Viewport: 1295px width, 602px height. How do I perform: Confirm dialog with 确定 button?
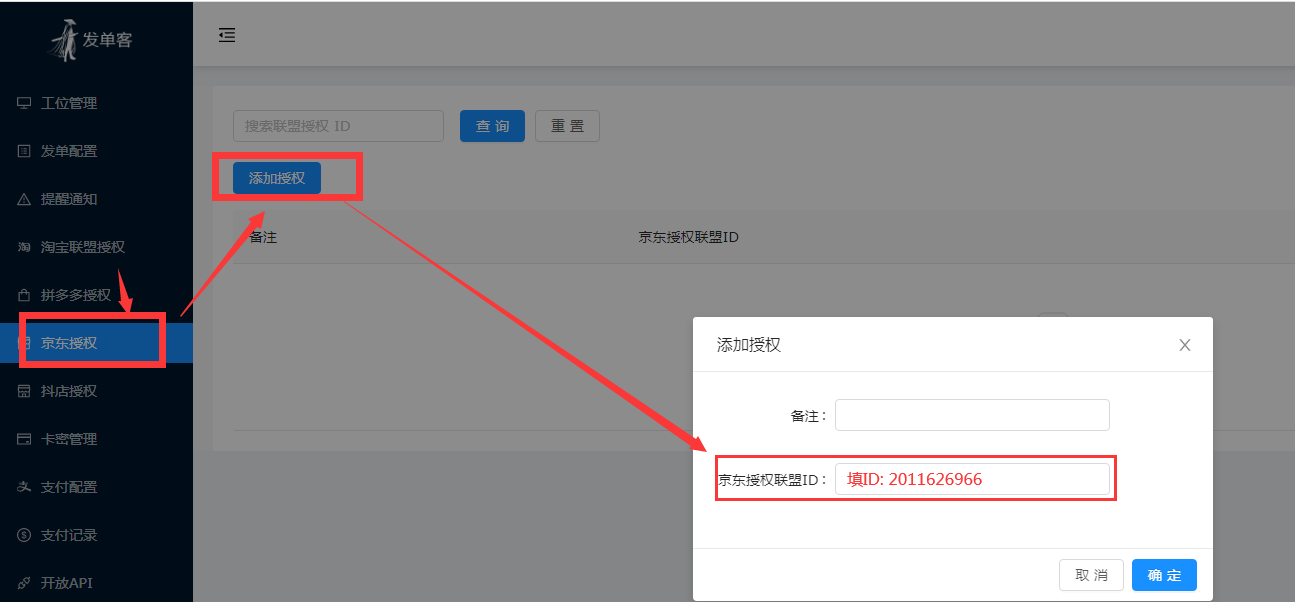click(1164, 575)
